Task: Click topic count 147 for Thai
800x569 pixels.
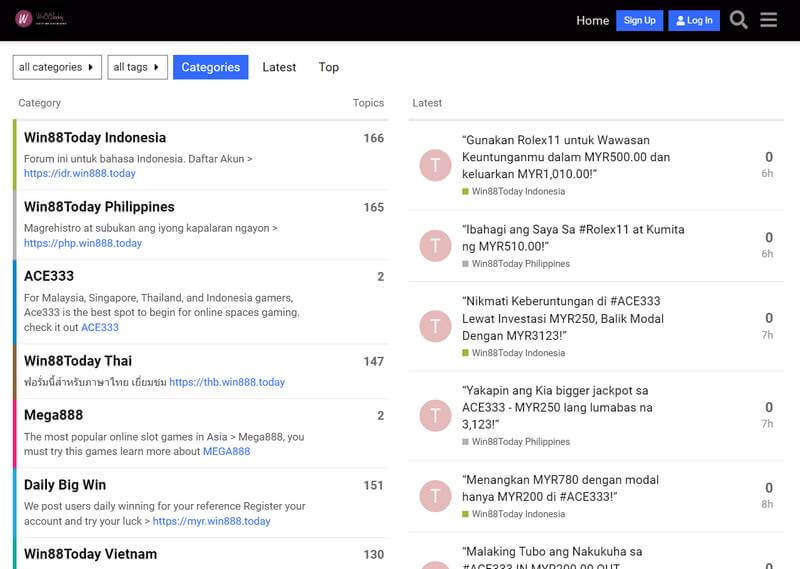Action: 373,362
